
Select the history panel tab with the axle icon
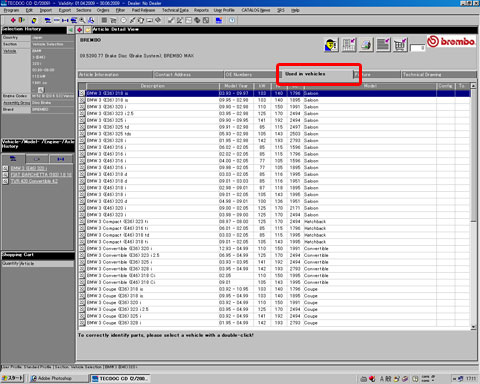[61, 159]
